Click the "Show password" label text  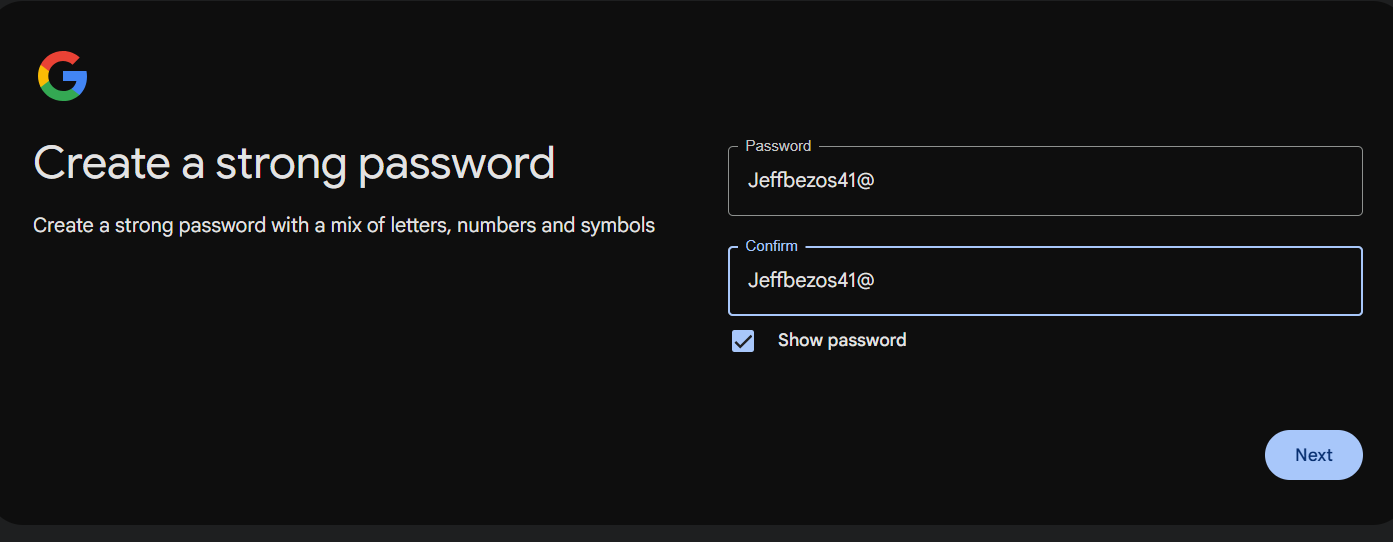pyautogui.click(x=842, y=340)
